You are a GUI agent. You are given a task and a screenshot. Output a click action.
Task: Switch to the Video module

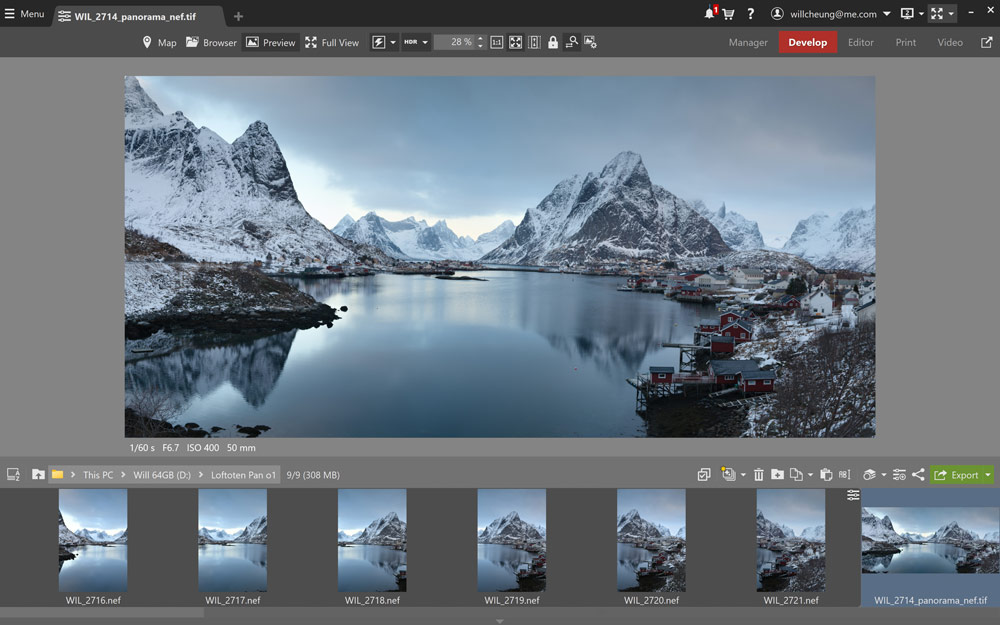pyautogui.click(x=950, y=42)
